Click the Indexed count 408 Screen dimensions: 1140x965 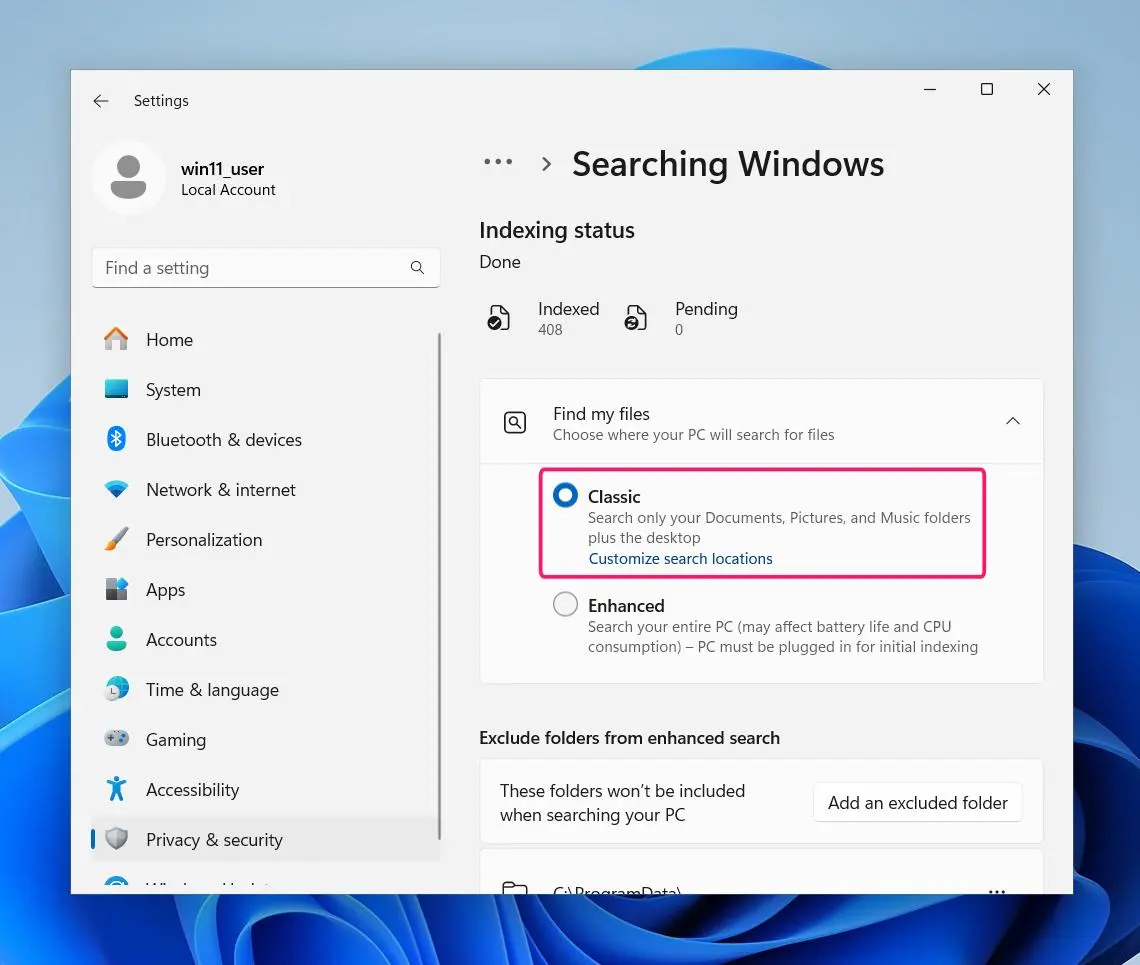[x=550, y=329]
